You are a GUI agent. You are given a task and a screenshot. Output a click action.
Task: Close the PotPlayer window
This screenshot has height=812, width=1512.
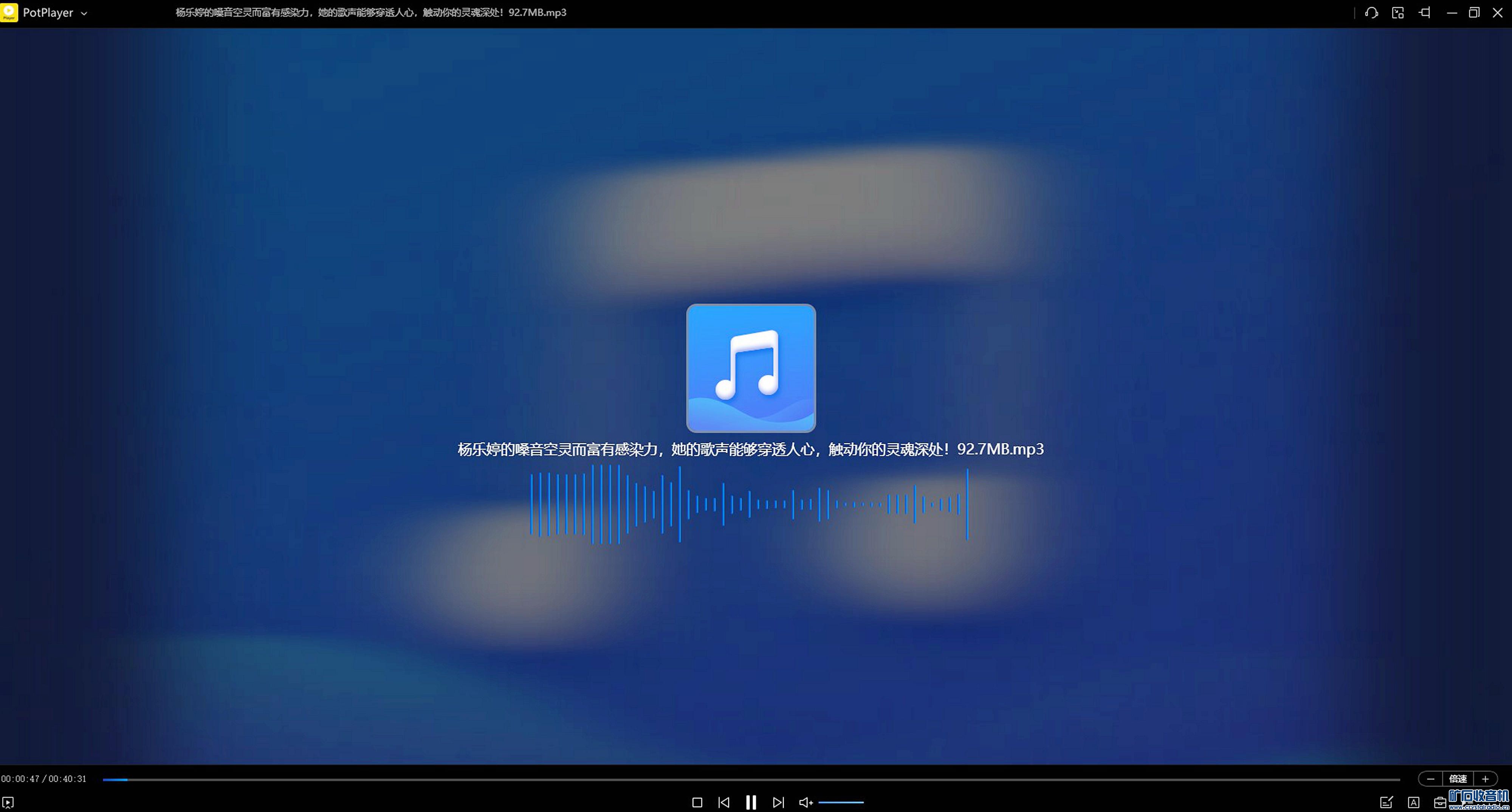(x=1497, y=12)
